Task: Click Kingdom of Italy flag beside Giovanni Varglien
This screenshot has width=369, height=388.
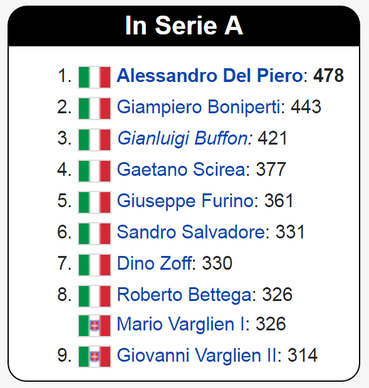Action: (94, 357)
